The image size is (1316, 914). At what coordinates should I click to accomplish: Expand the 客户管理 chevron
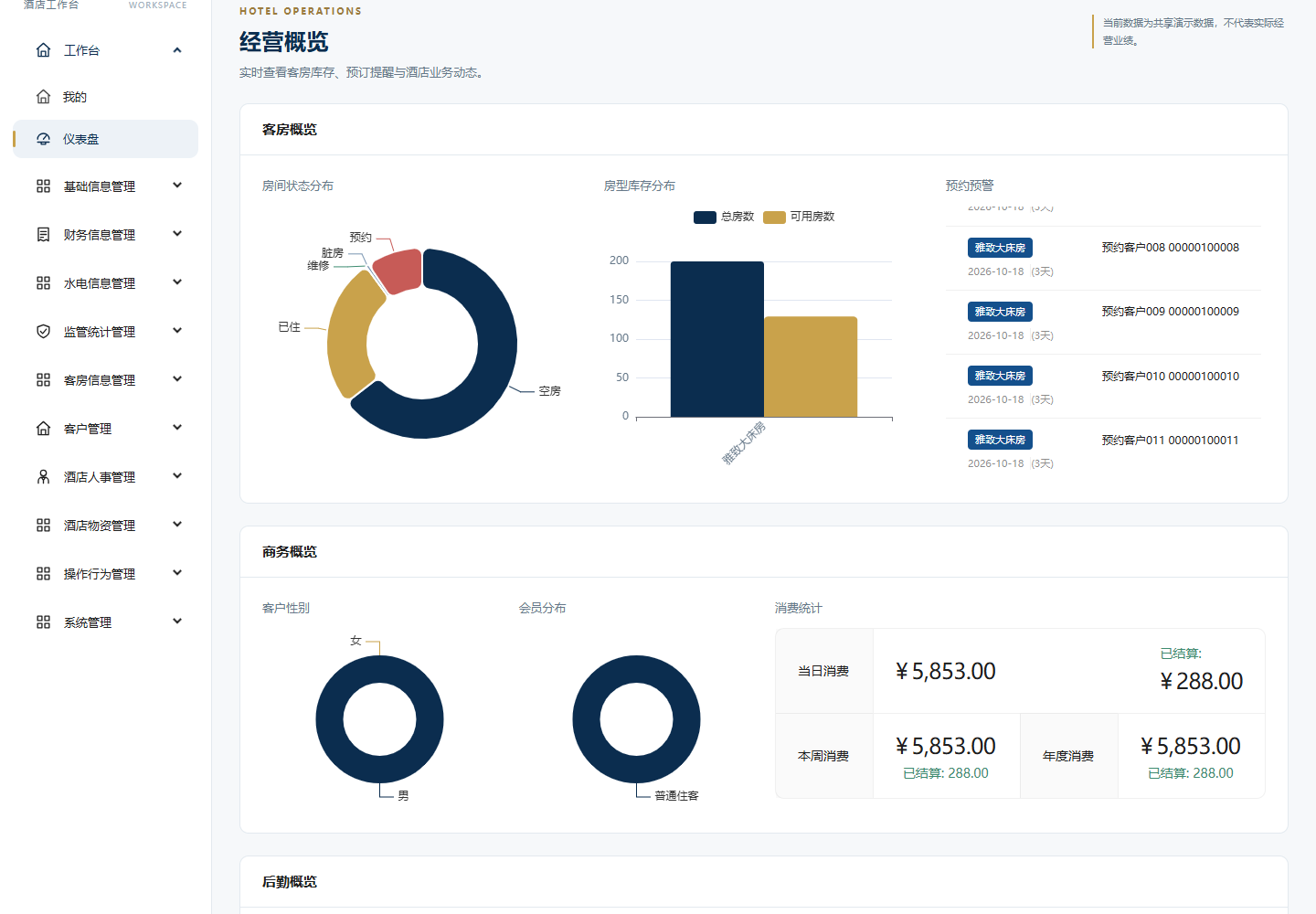coord(177,428)
